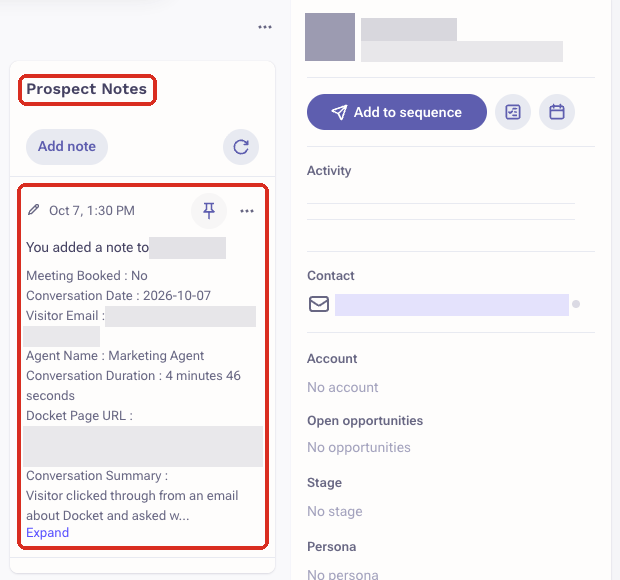Click the Open opportunities label
The width and height of the screenshot is (620, 580).
click(x=365, y=421)
